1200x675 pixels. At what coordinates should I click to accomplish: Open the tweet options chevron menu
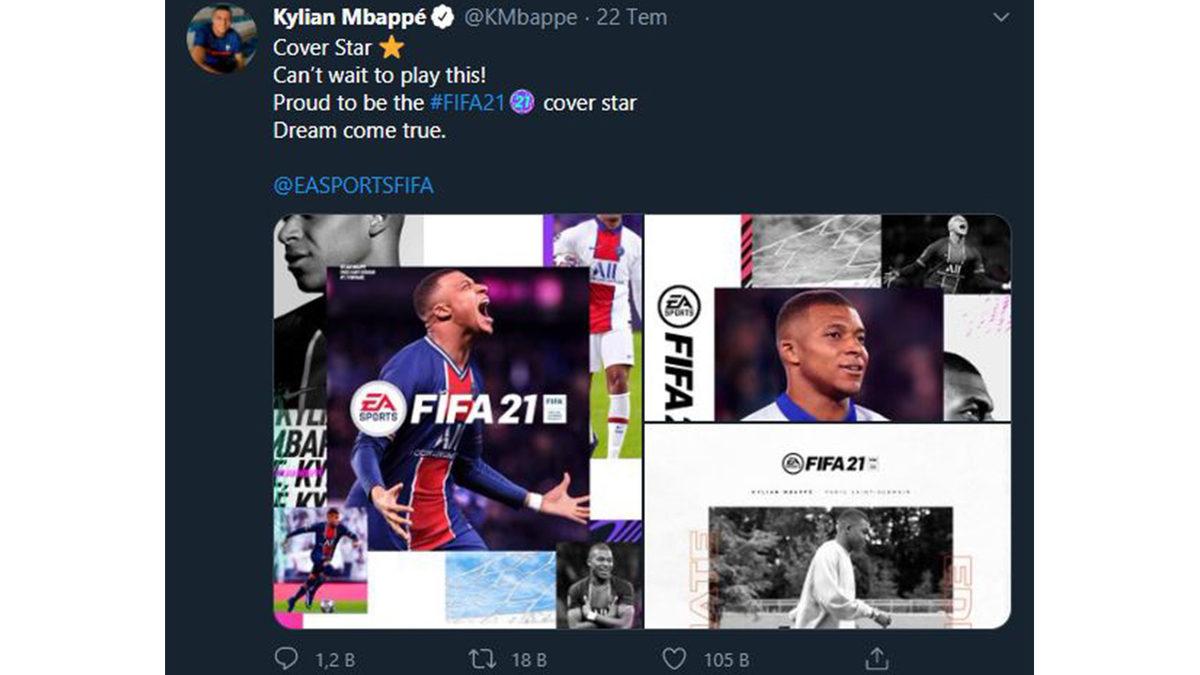pos(1001,17)
